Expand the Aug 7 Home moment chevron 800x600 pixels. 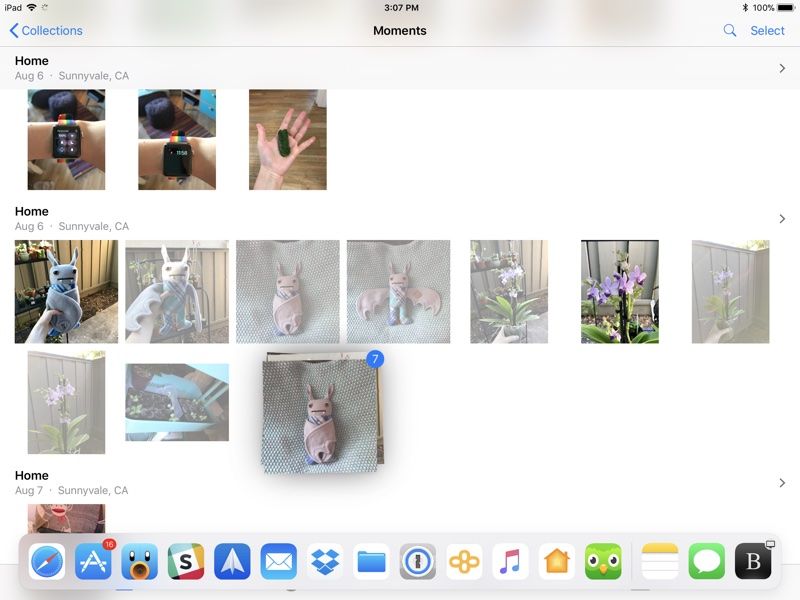coord(782,483)
